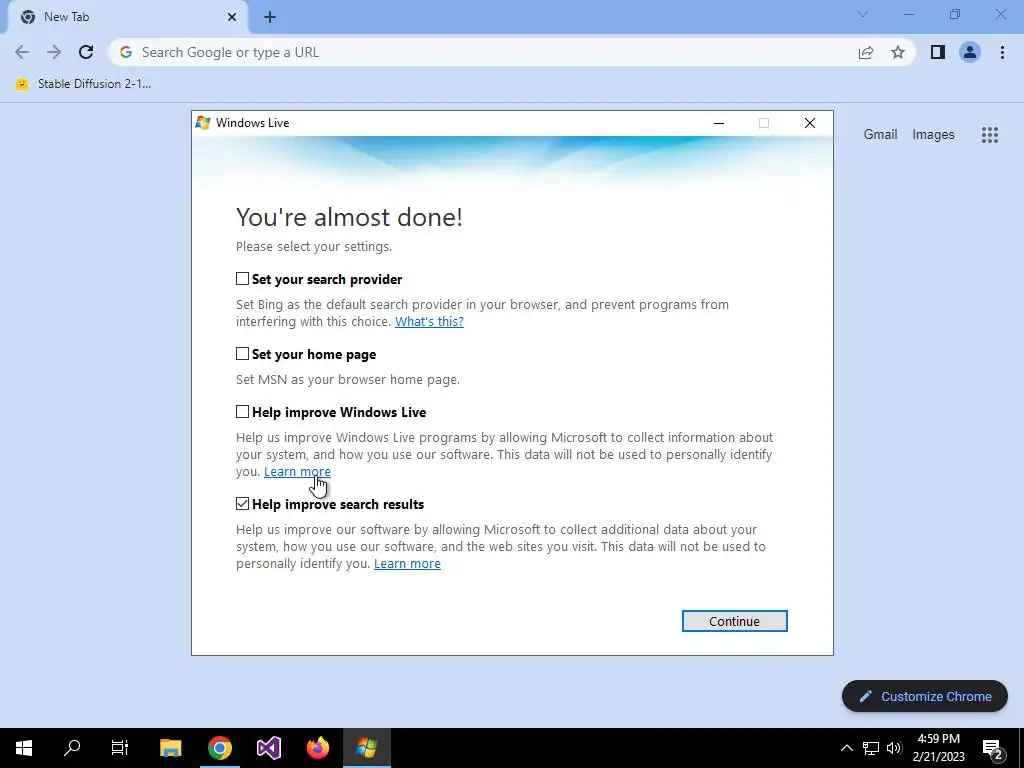Launch Firefox from taskbar
The image size is (1024, 768).
318,748
